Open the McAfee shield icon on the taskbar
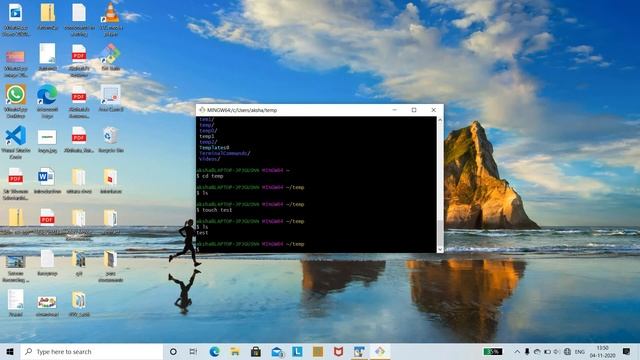This screenshot has height=360, width=640. coord(338,351)
